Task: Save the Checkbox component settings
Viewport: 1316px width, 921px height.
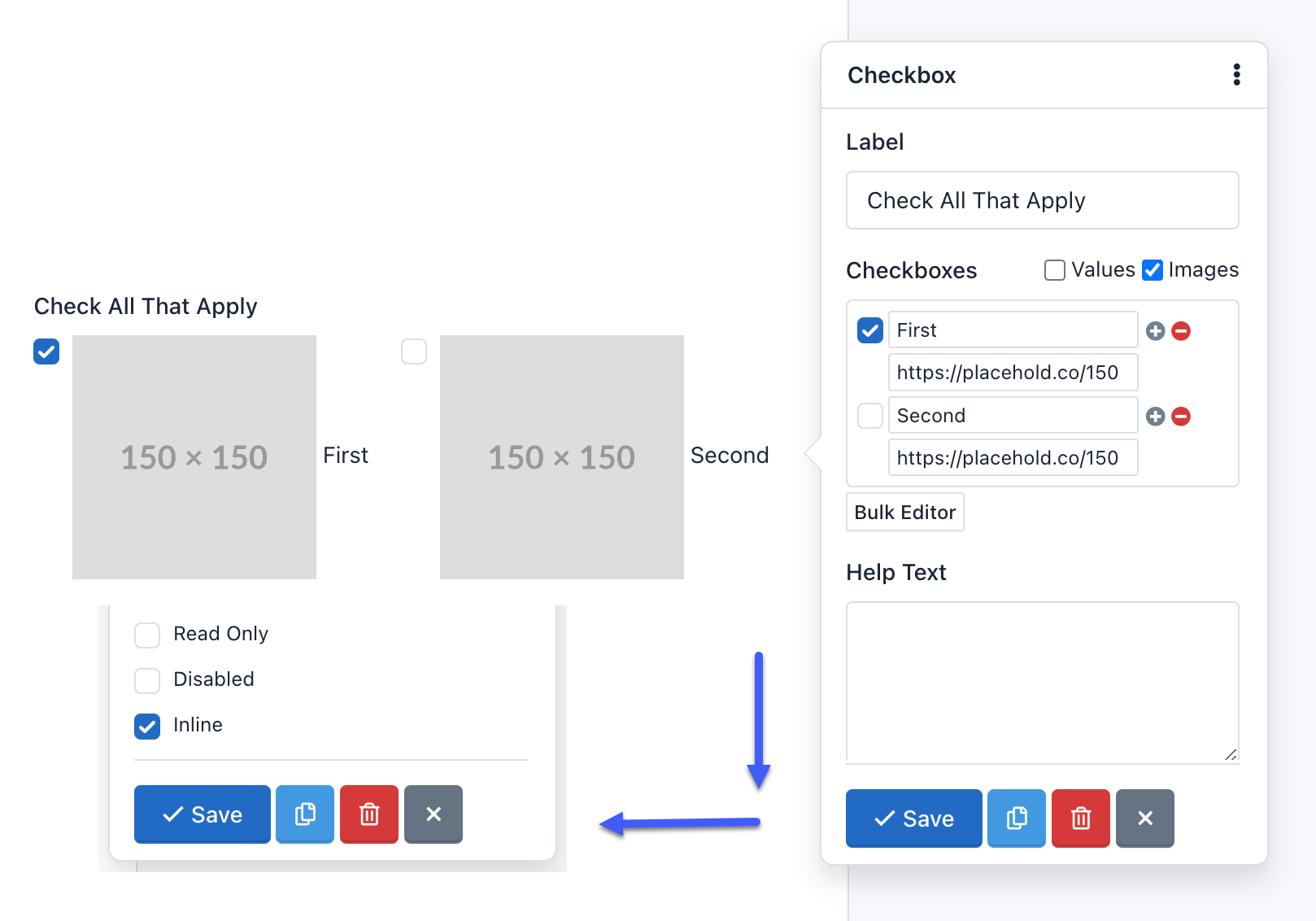Action: point(913,818)
